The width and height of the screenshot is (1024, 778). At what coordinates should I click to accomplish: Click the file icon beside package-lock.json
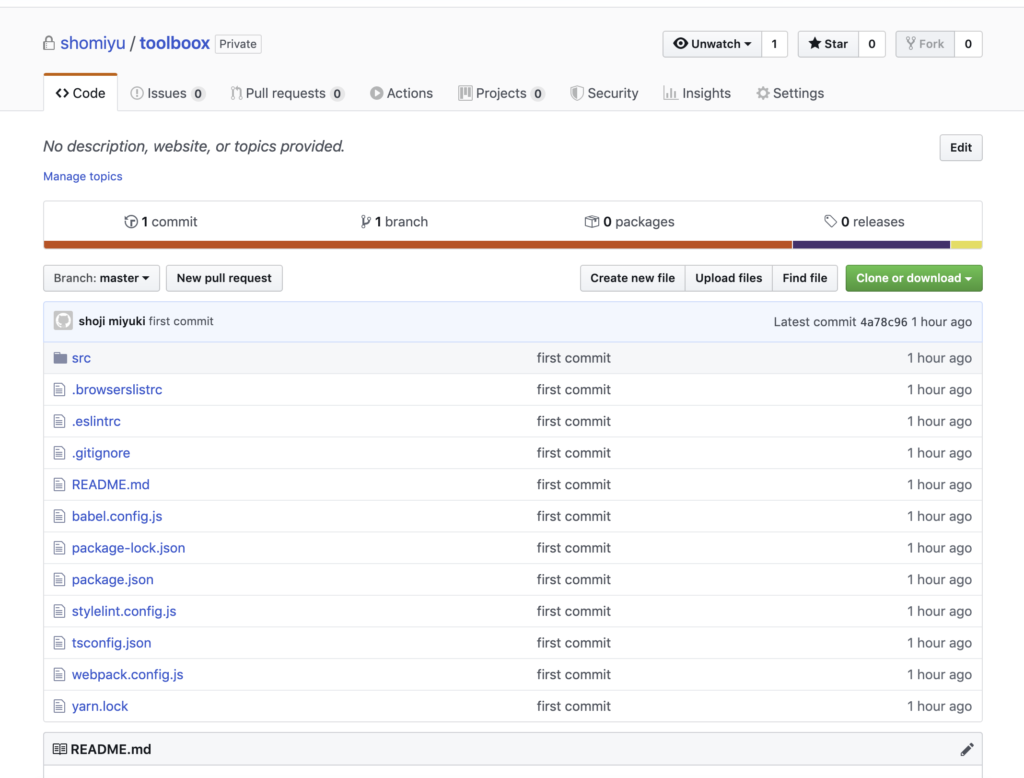[59, 548]
